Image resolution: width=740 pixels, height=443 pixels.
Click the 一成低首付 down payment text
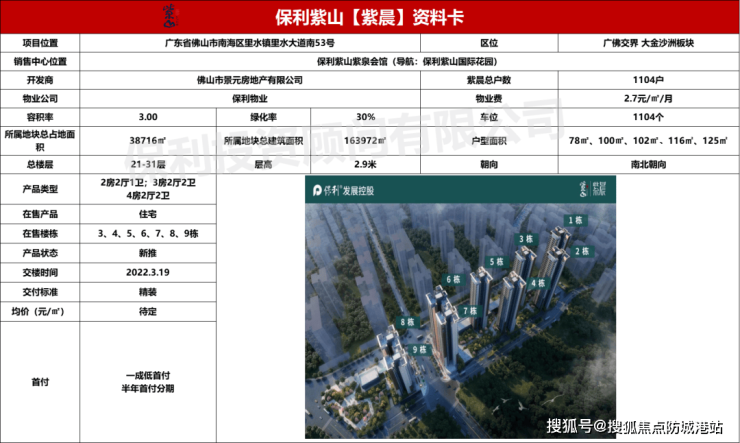click(x=149, y=368)
